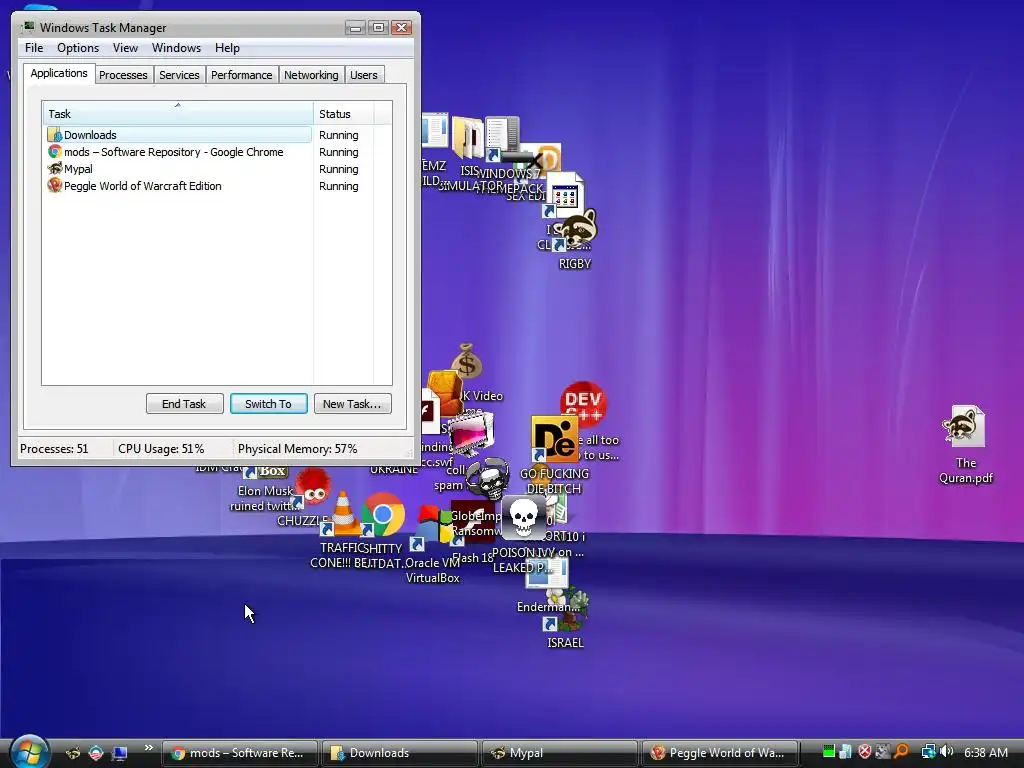
Task: Select the Google Chrome desktop shortcut
Action: (383, 515)
